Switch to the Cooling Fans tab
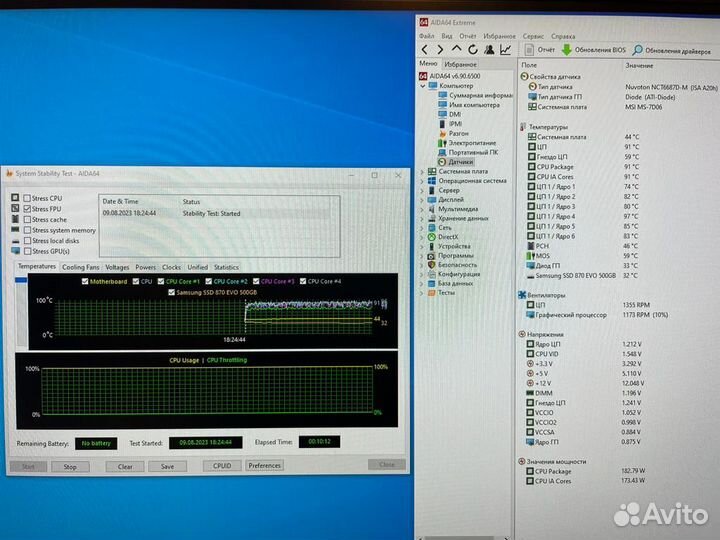This screenshot has height=540, width=720. click(x=80, y=267)
